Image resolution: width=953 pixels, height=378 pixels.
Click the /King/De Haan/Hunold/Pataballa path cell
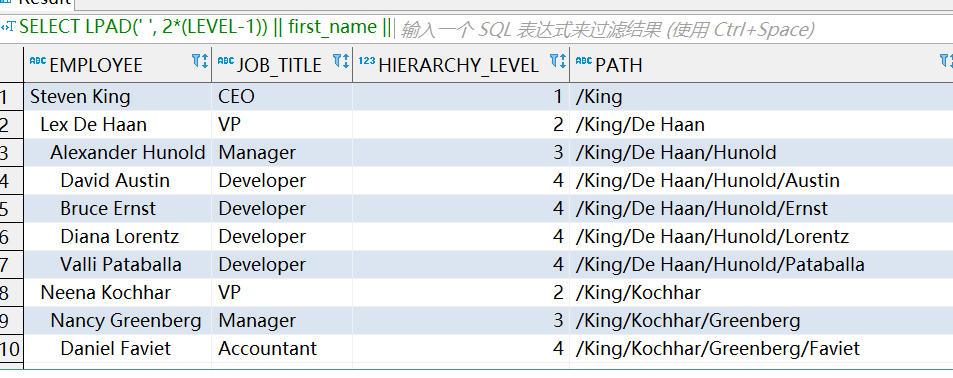762,264
